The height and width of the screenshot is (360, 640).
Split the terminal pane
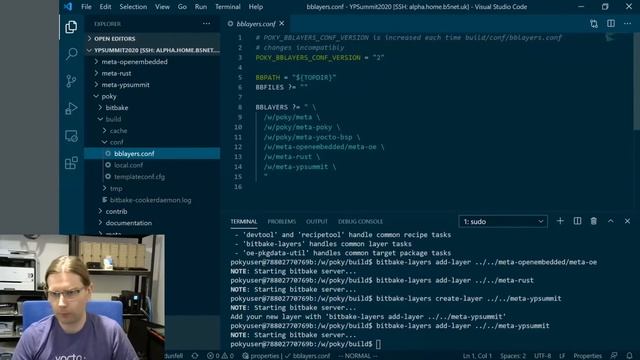point(577,221)
